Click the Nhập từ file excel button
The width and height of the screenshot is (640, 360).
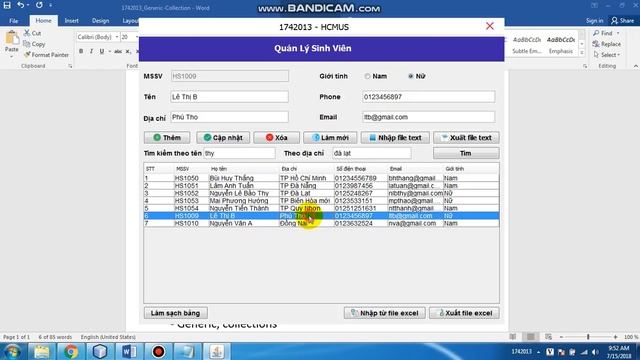pyautogui.click(x=384, y=313)
